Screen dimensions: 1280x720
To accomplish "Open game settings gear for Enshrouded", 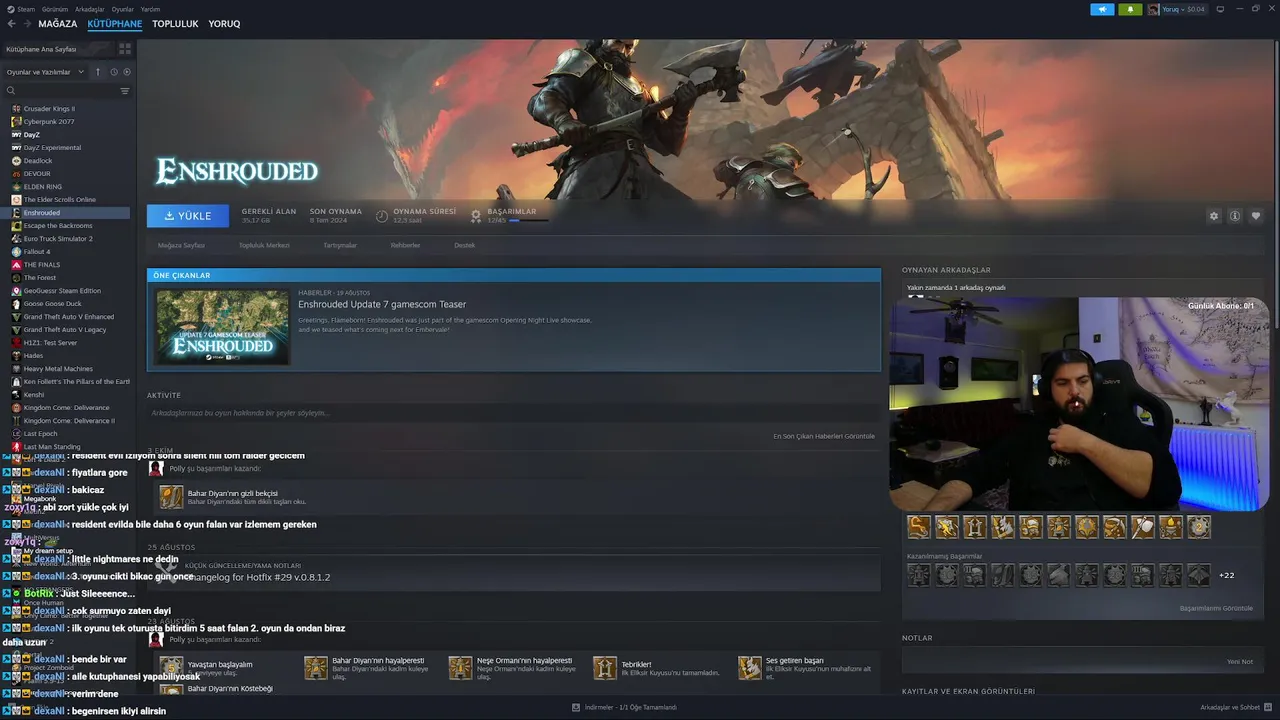I will click(1214, 216).
